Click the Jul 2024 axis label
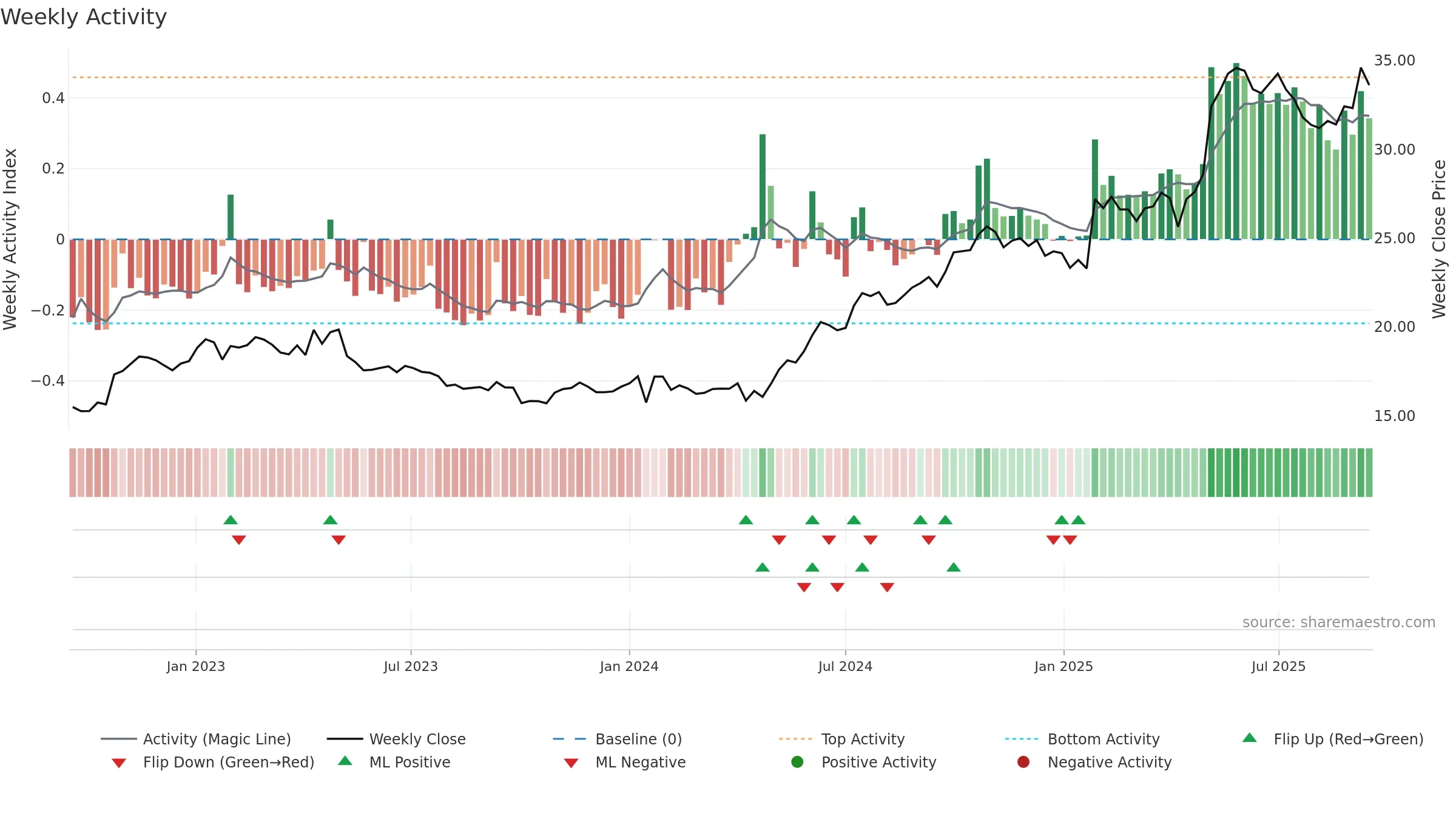Image resolution: width=1456 pixels, height=819 pixels. pyautogui.click(x=845, y=666)
